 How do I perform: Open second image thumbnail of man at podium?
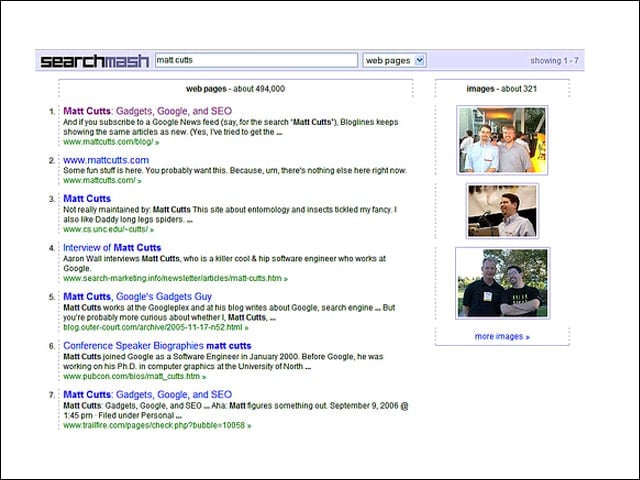502,211
